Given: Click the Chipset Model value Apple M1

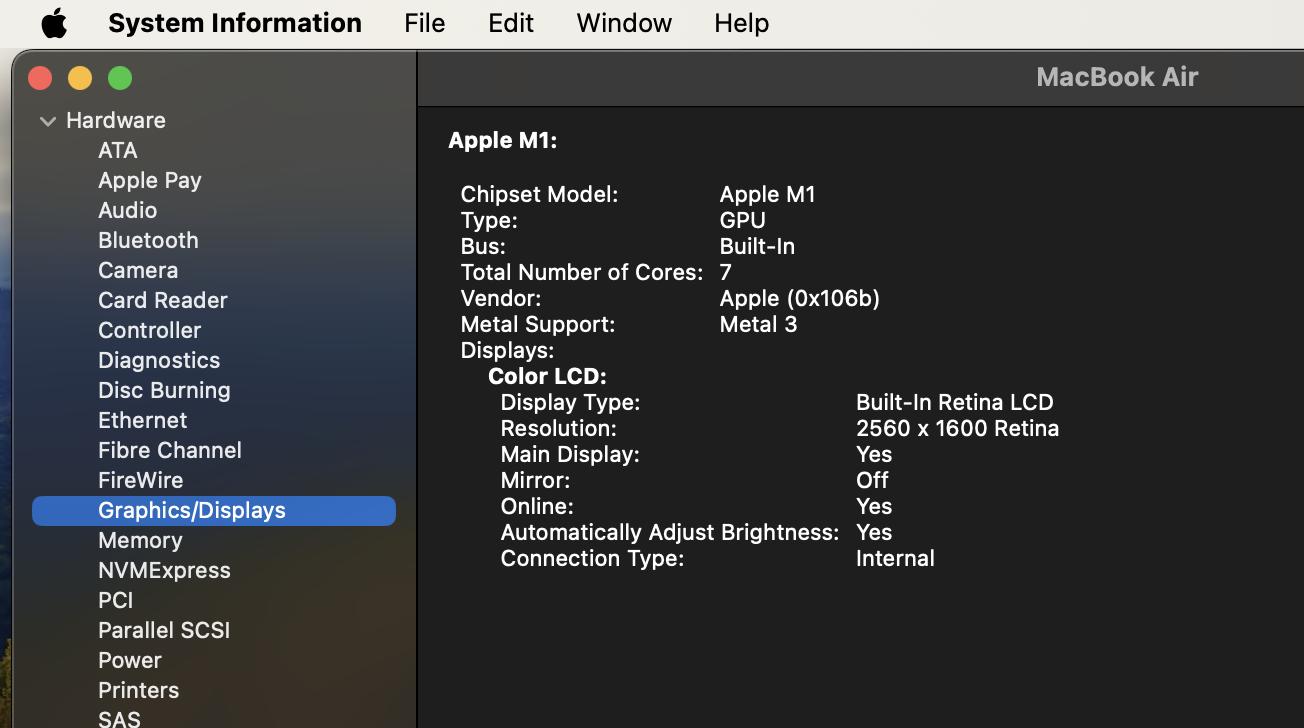Looking at the screenshot, I should [x=767, y=194].
